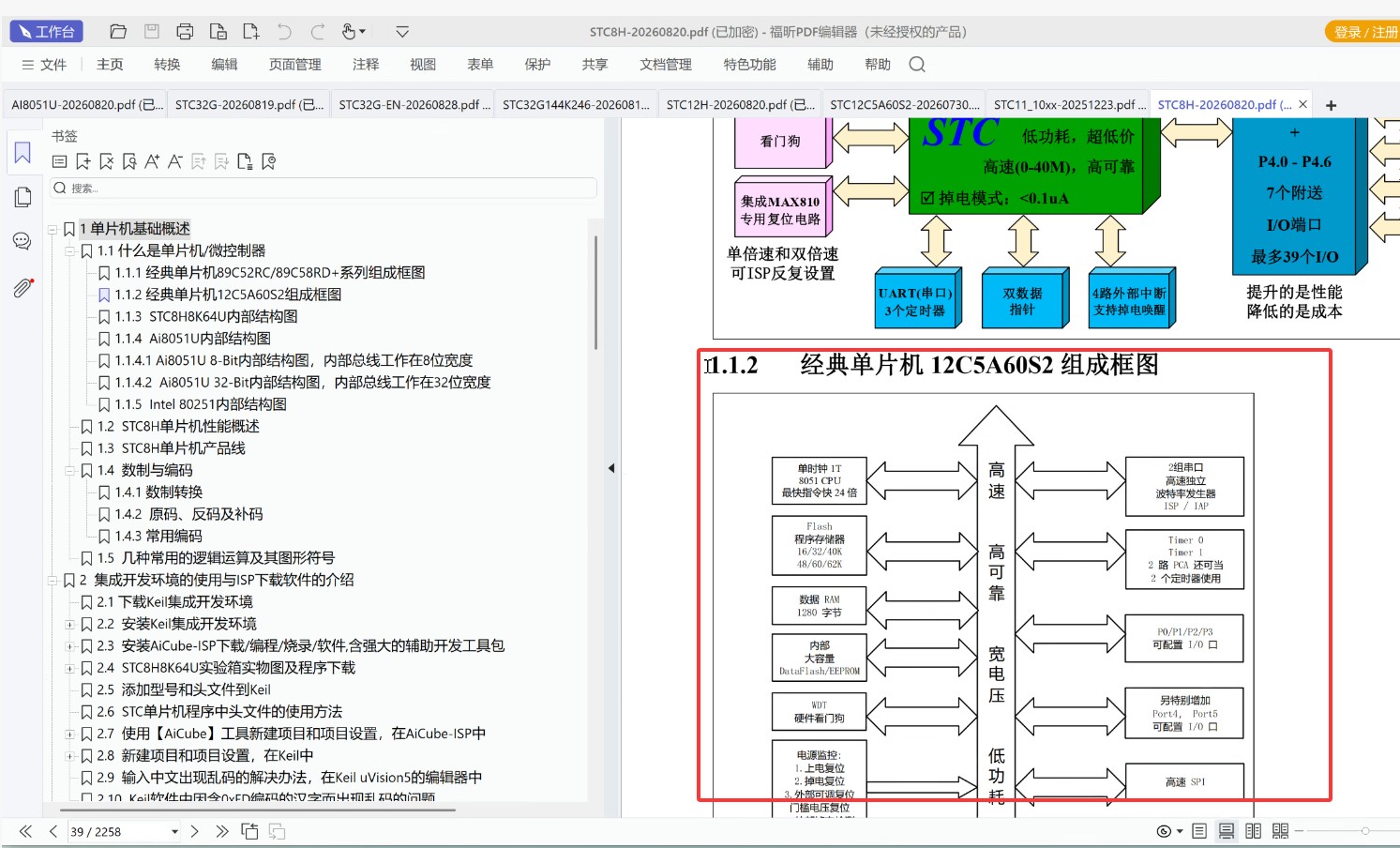Click the delete bookmark icon
This screenshot has width=1400, height=848.
[106, 161]
